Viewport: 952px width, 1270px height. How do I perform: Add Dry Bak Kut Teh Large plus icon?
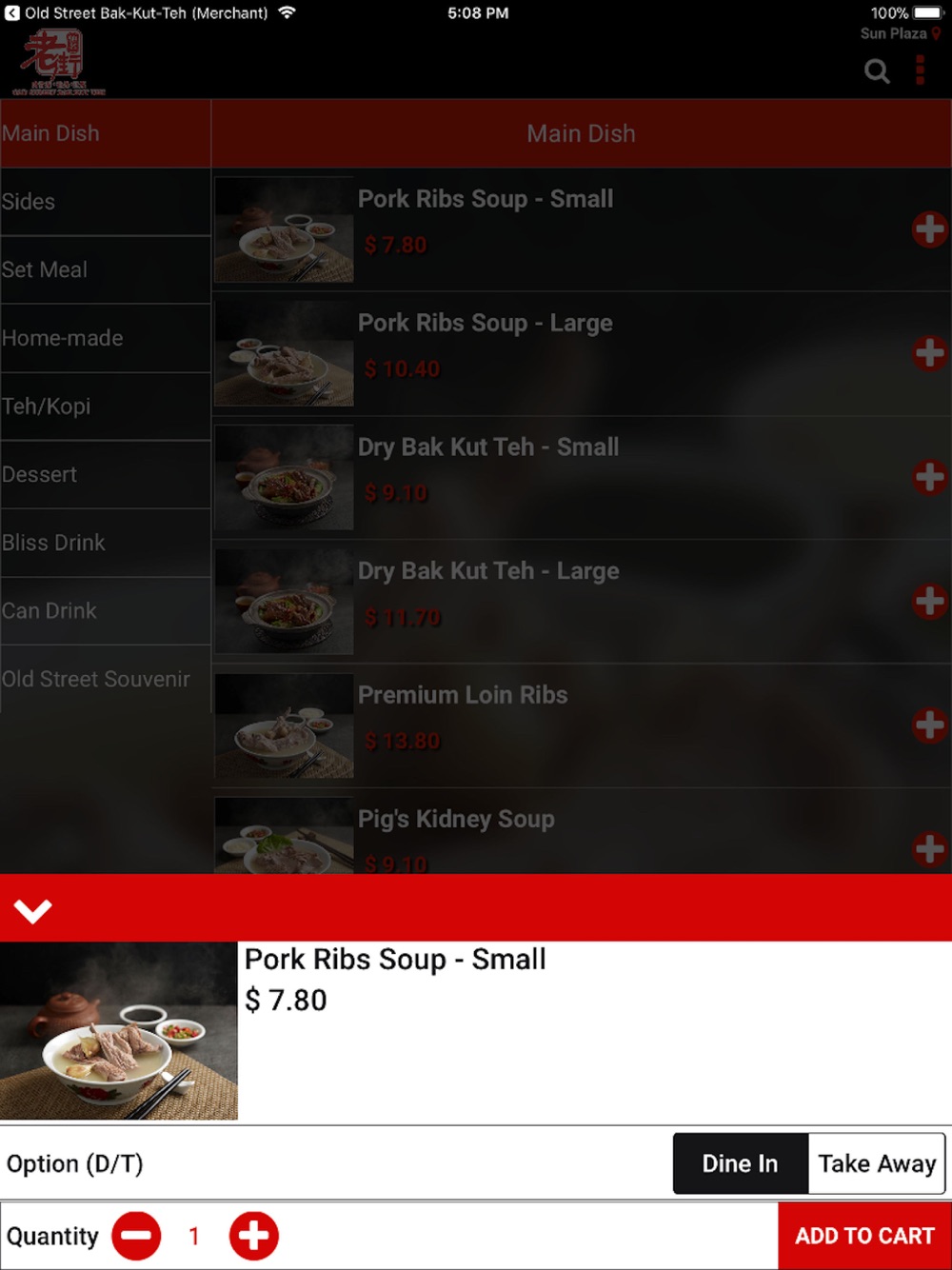click(x=929, y=602)
